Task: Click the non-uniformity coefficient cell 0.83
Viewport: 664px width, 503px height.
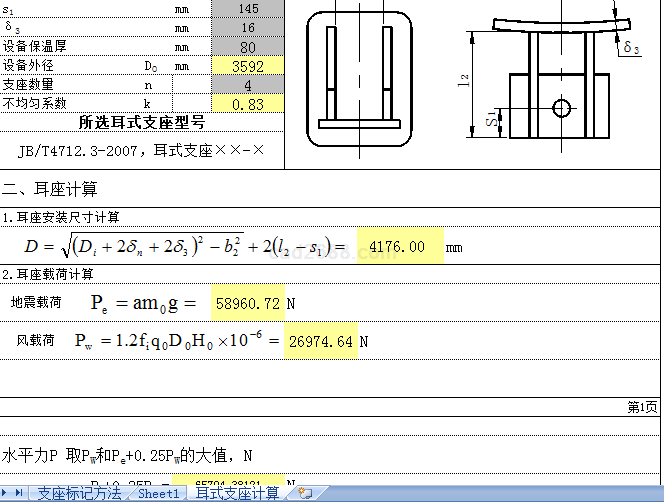Action: point(248,103)
